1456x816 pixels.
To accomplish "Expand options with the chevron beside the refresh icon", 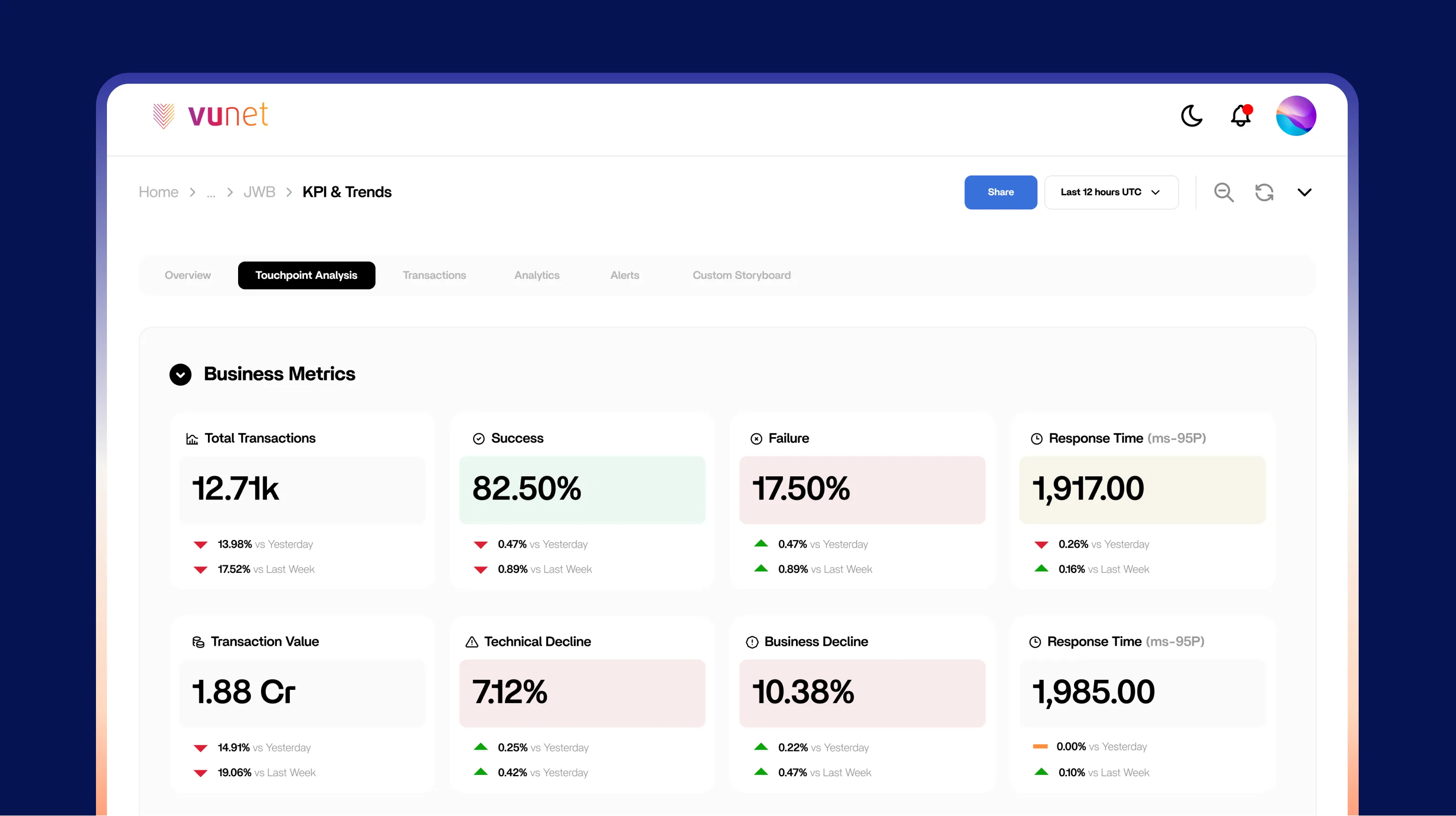I will 1304,192.
